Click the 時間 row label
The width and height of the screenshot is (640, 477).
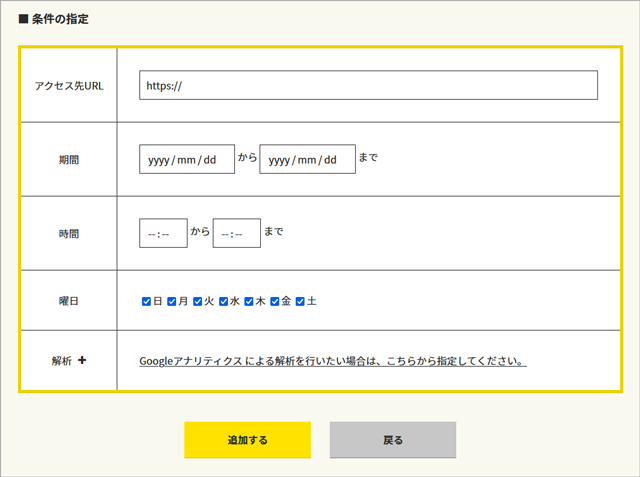tap(69, 234)
